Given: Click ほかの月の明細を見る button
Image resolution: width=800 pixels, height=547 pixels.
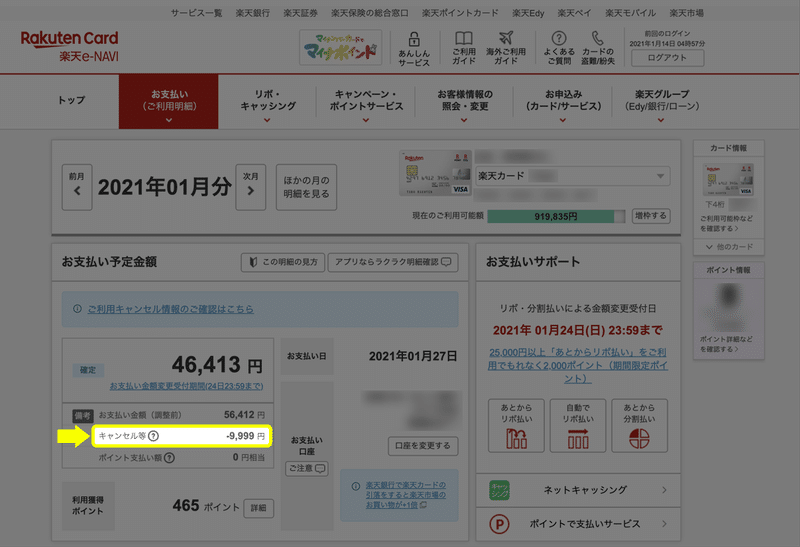Looking at the screenshot, I should (x=306, y=187).
